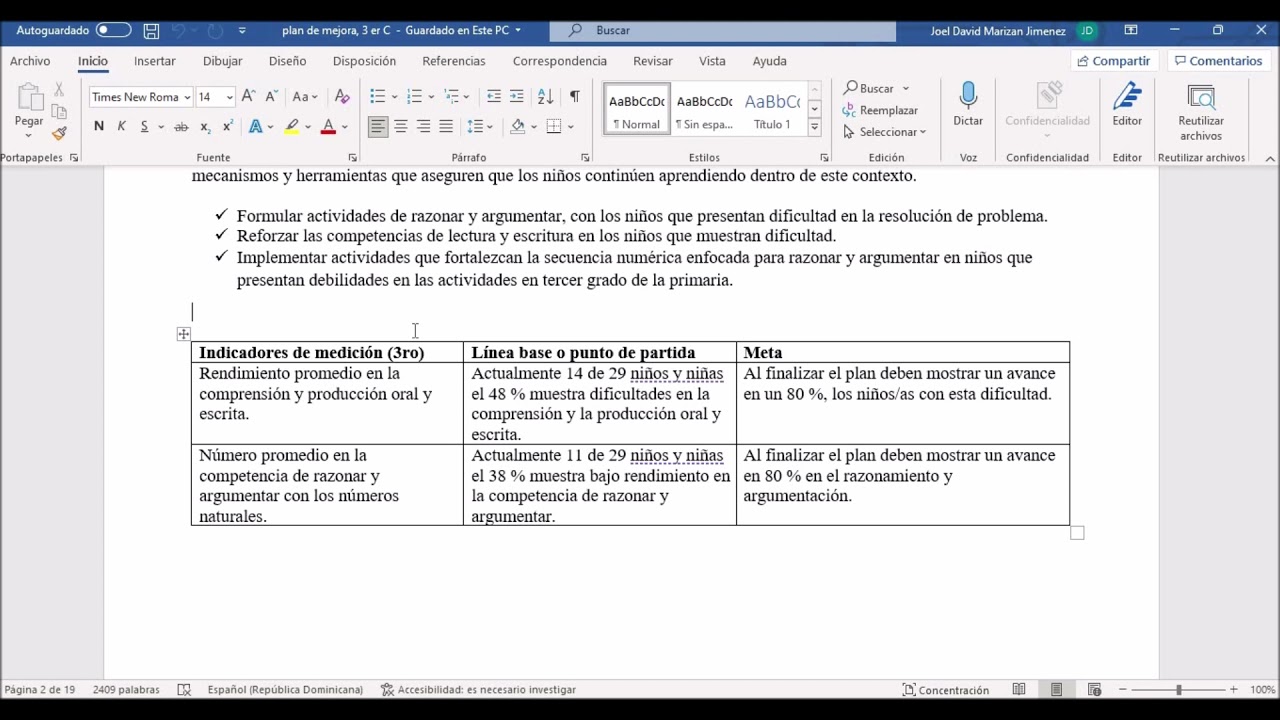Select Center alignment
Image resolution: width=1280 pixels, height=720 pixels.
point(400,126)
